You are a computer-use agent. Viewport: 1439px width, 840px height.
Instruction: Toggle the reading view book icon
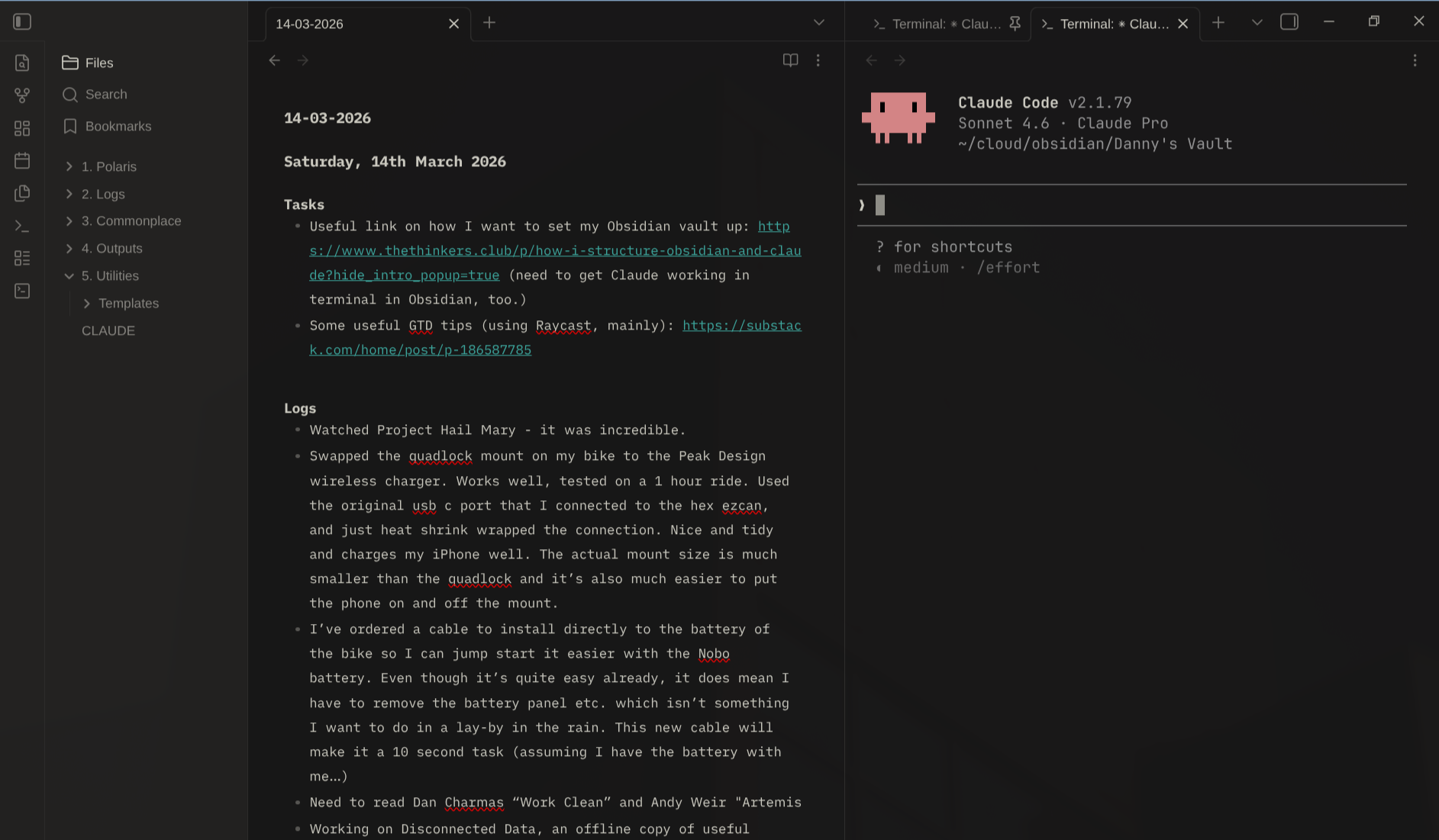coord(790,60)
